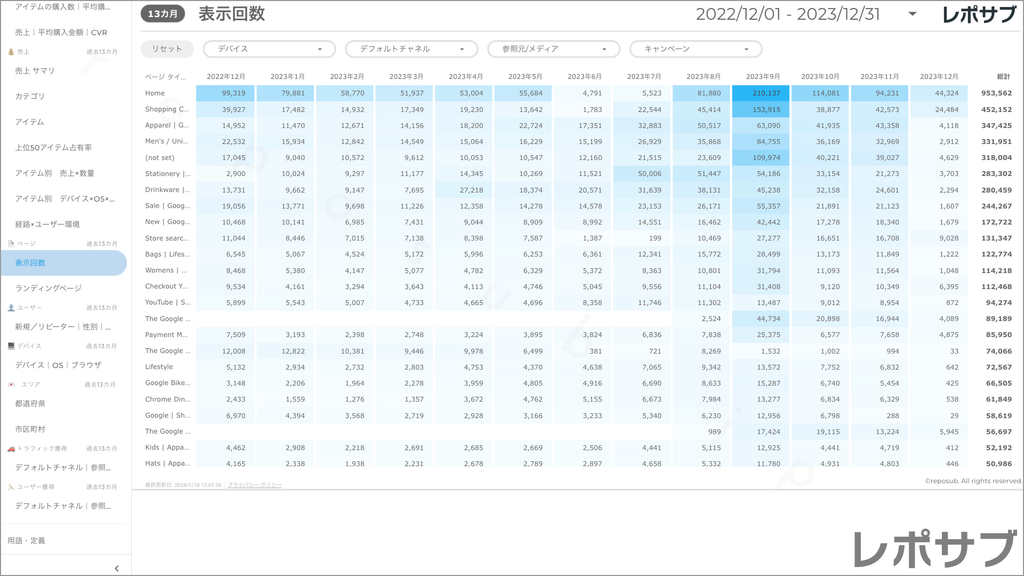Viewport: 1024px width, 576px height.
Task: Click the デバイス section monitor icon
Action: coord(11,346)
